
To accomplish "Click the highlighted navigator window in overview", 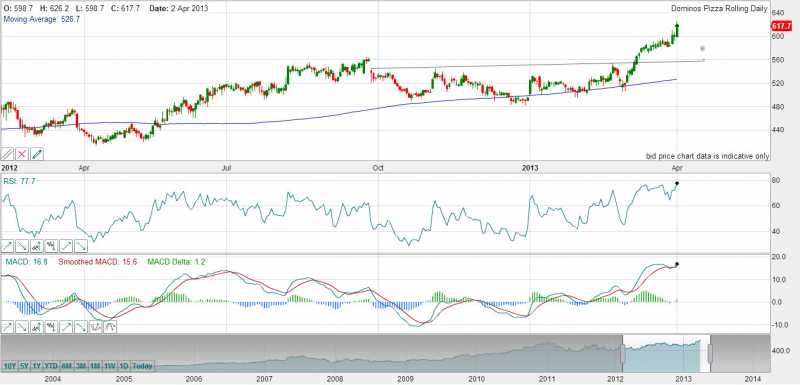I will (666, 353).
